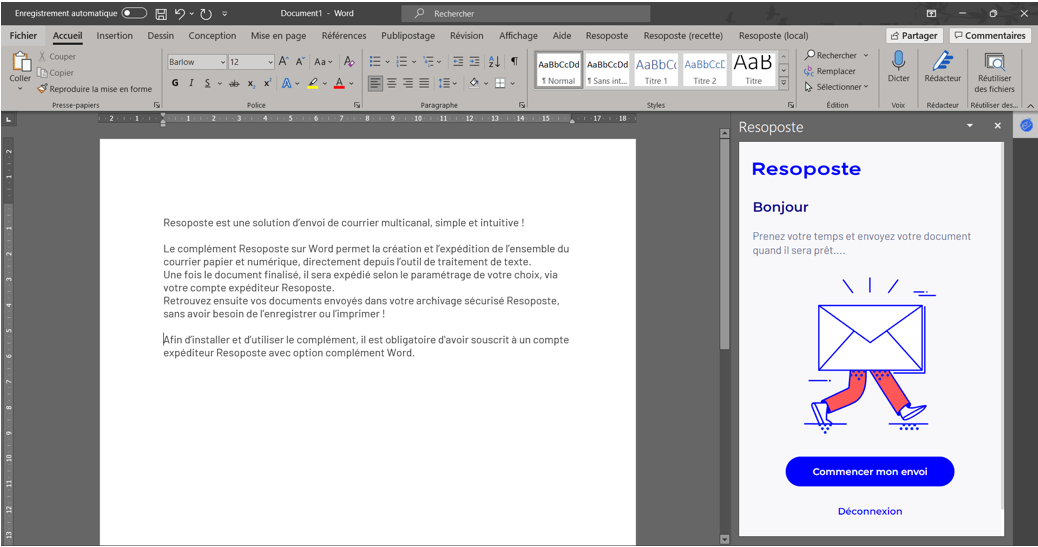Open the Révision tab
The height and width of the screenshot is (547, 1038).
(467, 36)
